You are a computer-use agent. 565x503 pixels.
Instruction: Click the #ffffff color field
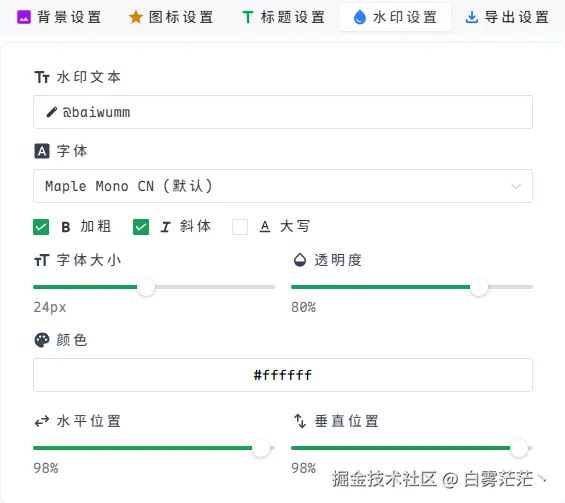pos(283,375)
